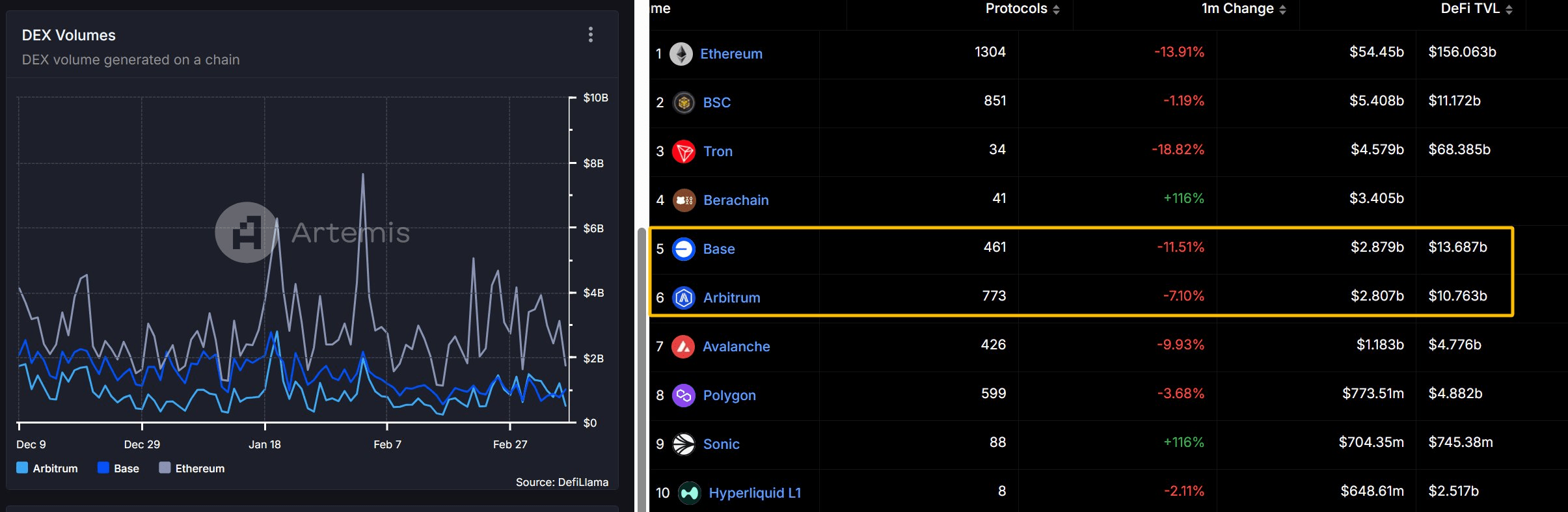Image resolution: width=1568 pixels, height=512 pixels.
Task: Click the Hyperliquid L1 logo icon
Action: [x=689, y=493]
